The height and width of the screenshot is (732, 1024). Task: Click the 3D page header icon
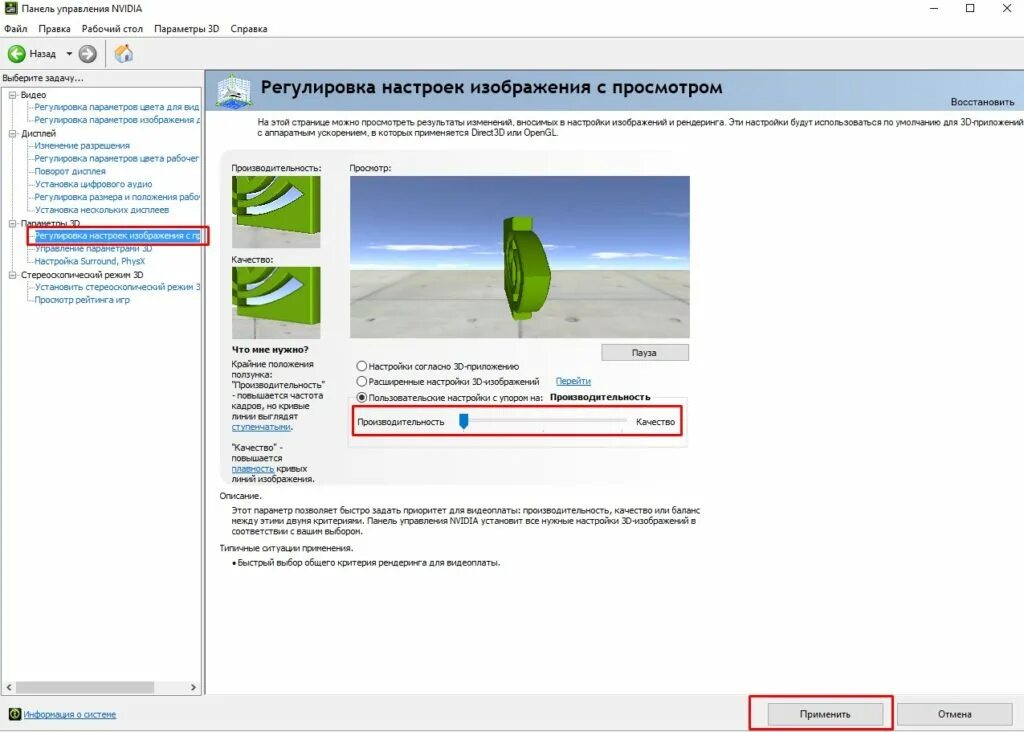234,91
